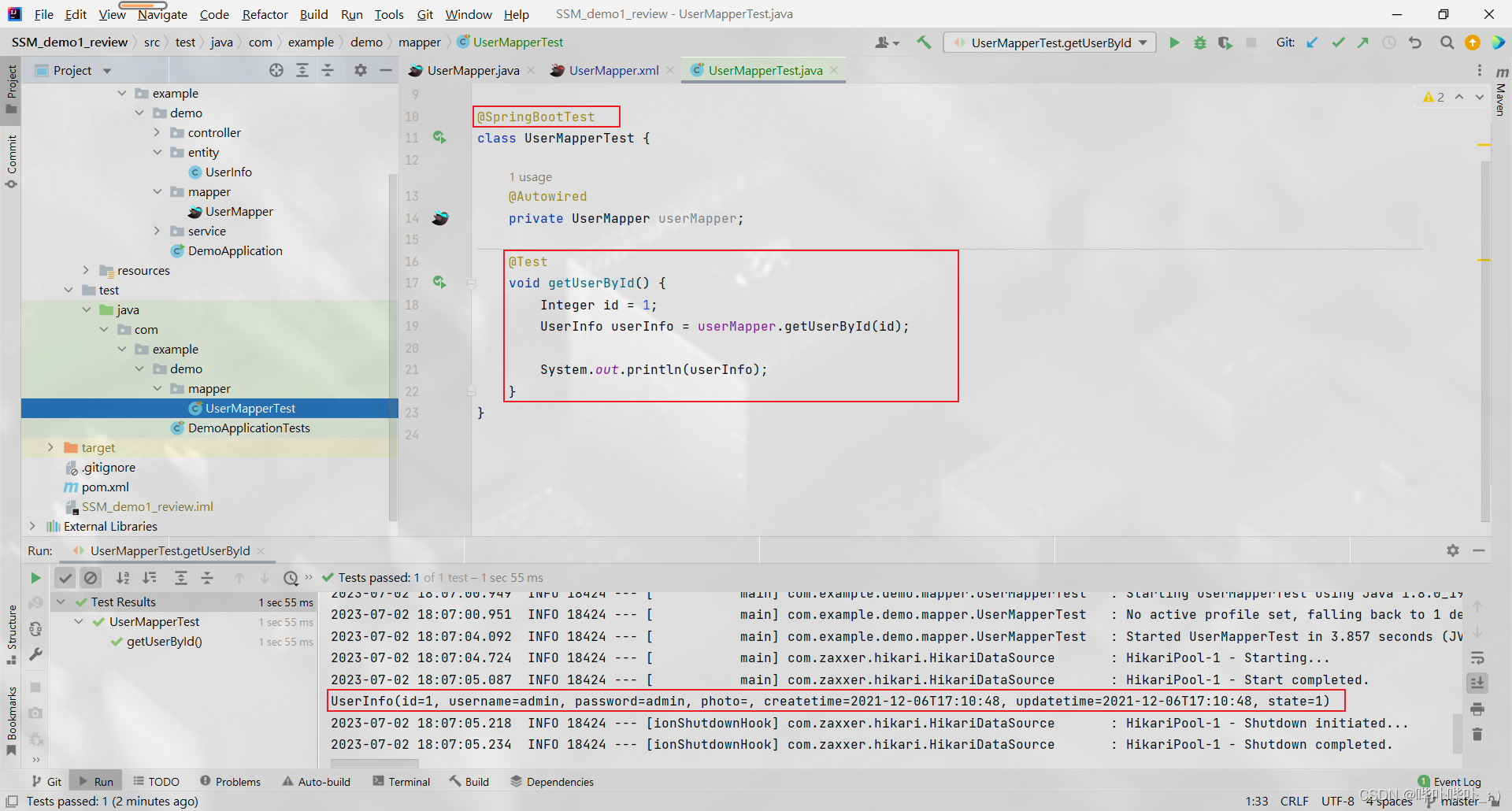Open Project panel settings gear
Viewport: 1512px width, 811px height.
[x=361, y=70]
